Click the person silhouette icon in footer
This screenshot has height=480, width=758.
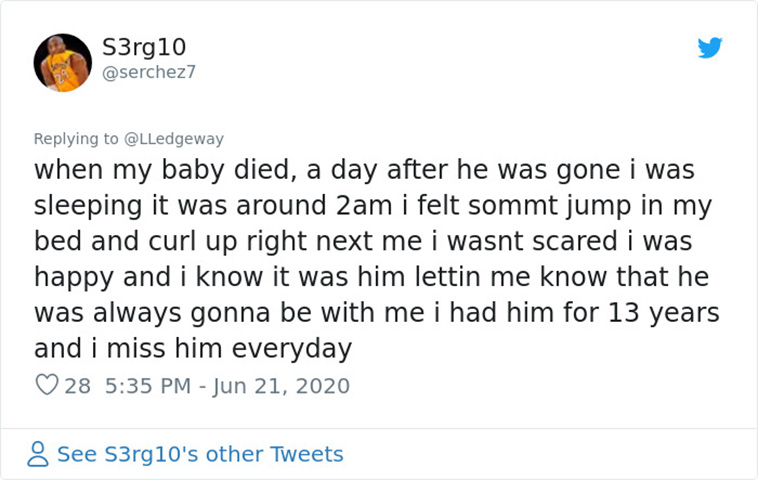(38, 454)
